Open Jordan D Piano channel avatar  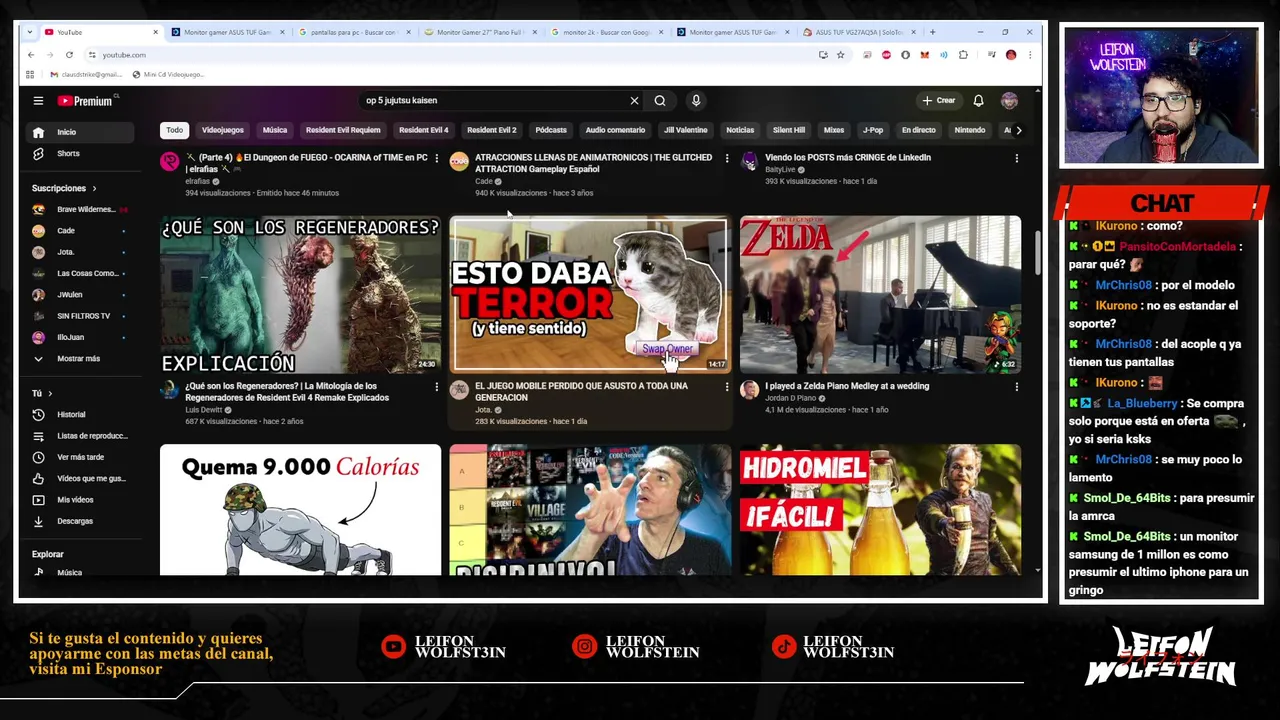pyautogui.click(x=749, y=390)
